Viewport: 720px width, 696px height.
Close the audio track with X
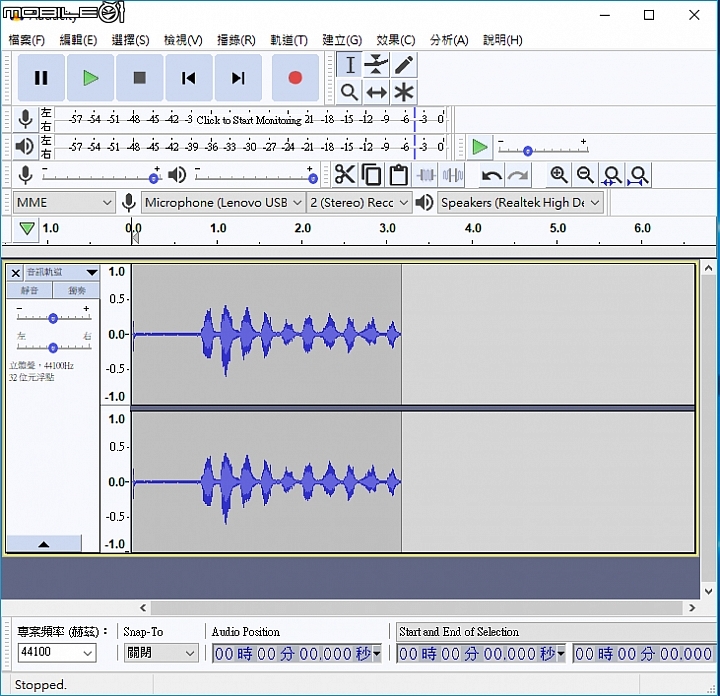point(16,273)
